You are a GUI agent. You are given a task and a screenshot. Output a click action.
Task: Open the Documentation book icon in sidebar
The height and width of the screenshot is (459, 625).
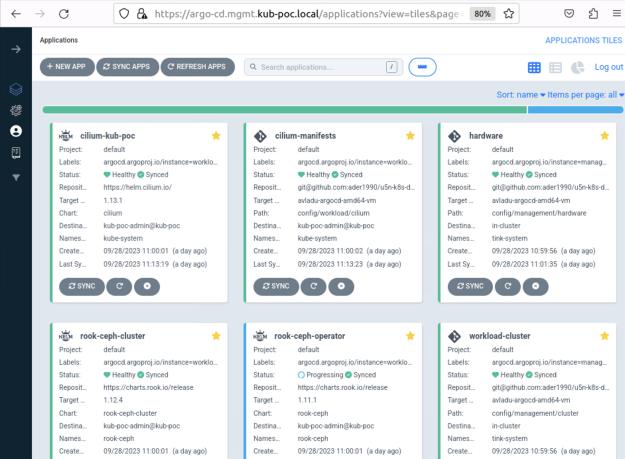pyautogui.click(x=15, y=152)
